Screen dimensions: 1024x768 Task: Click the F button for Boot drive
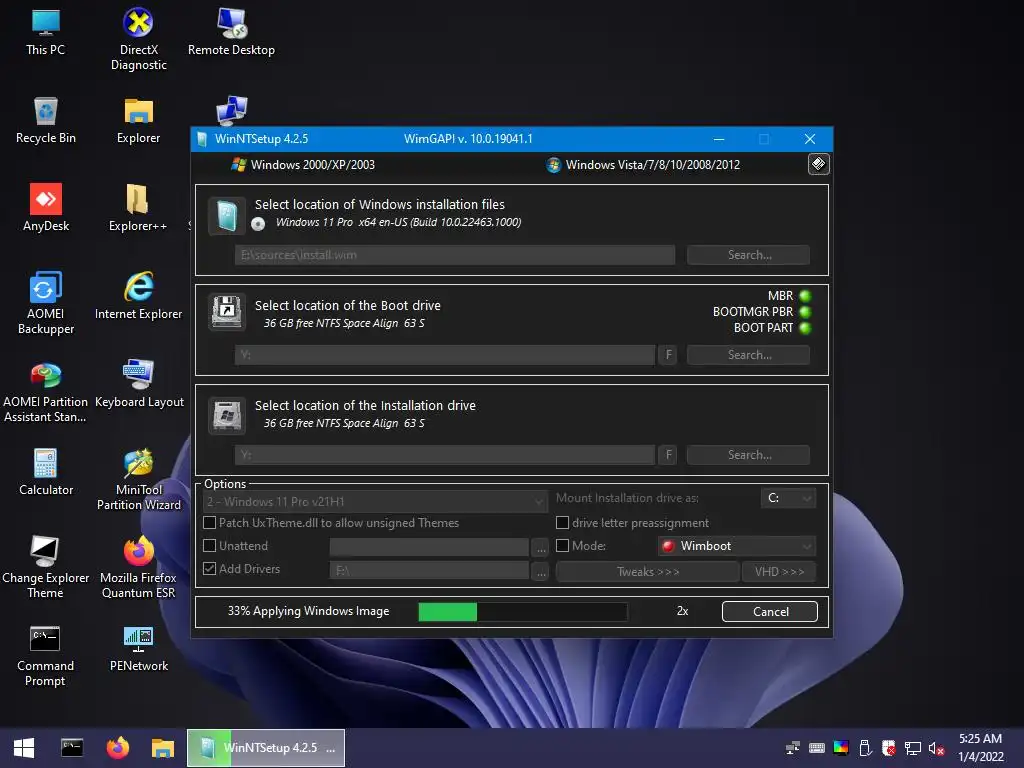tap(668, 355)
